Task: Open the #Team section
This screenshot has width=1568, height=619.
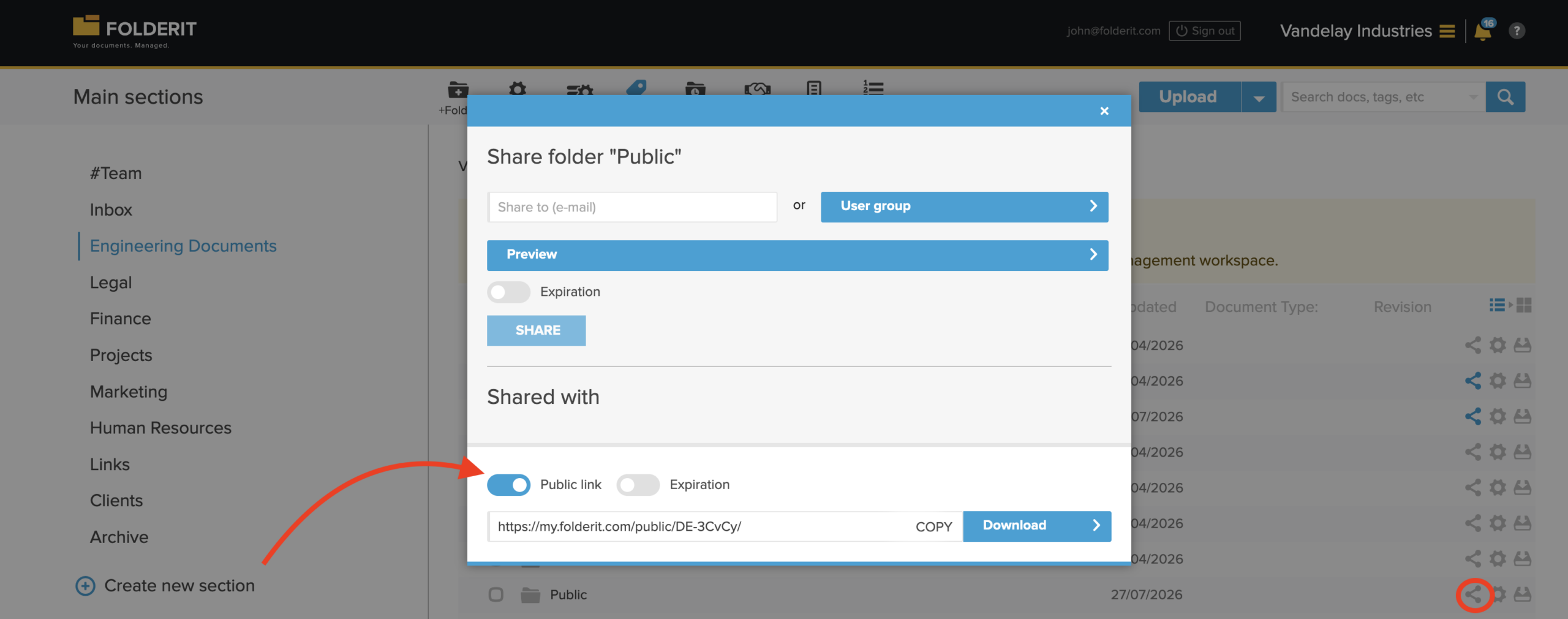Action: point(116,173)
